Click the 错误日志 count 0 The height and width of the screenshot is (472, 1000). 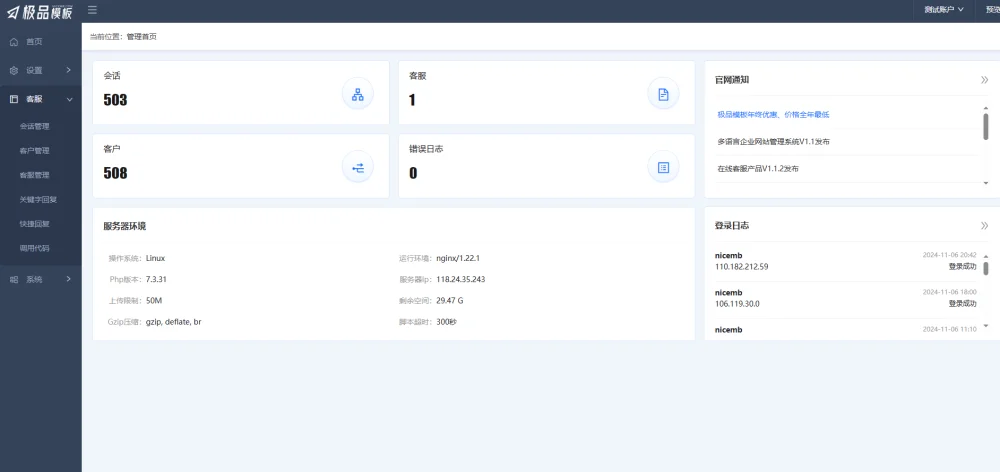click(413, 173)
